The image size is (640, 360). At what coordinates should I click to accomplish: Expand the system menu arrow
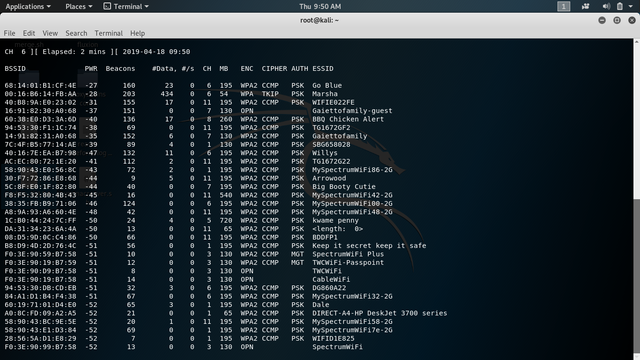coord(631,7)
